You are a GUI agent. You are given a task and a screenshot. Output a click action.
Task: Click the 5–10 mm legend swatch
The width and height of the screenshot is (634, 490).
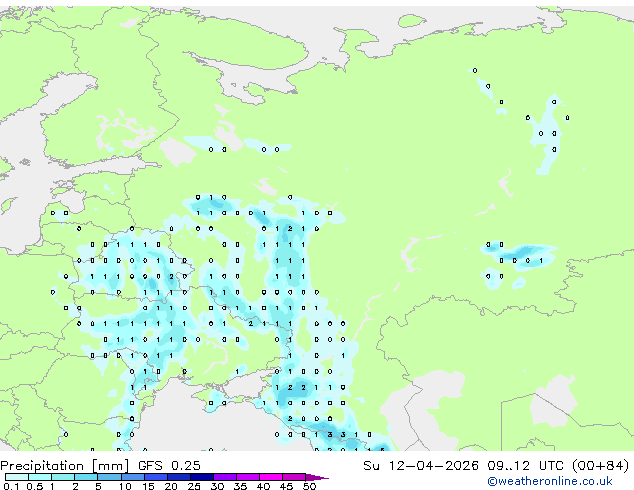pyautogui.click(x=109, y=477)
